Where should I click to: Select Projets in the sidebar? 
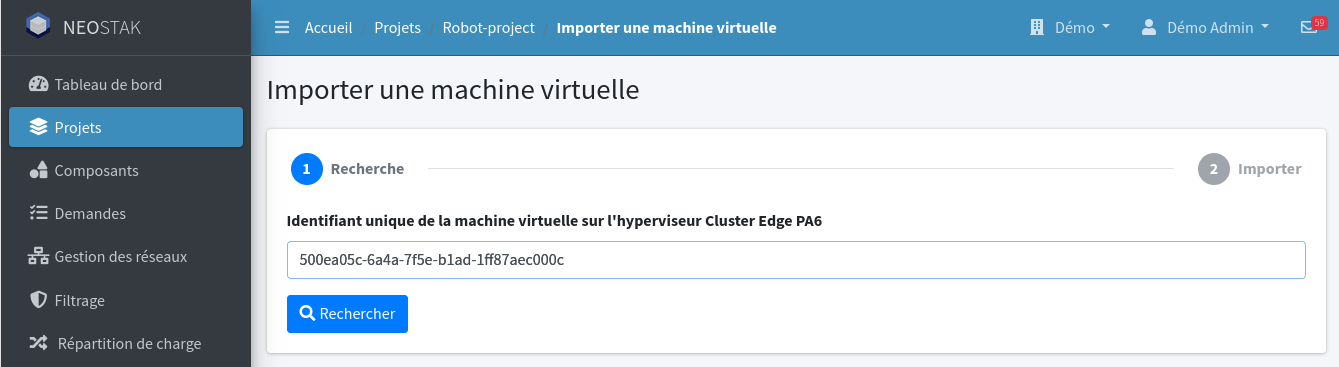pos(126,127)
